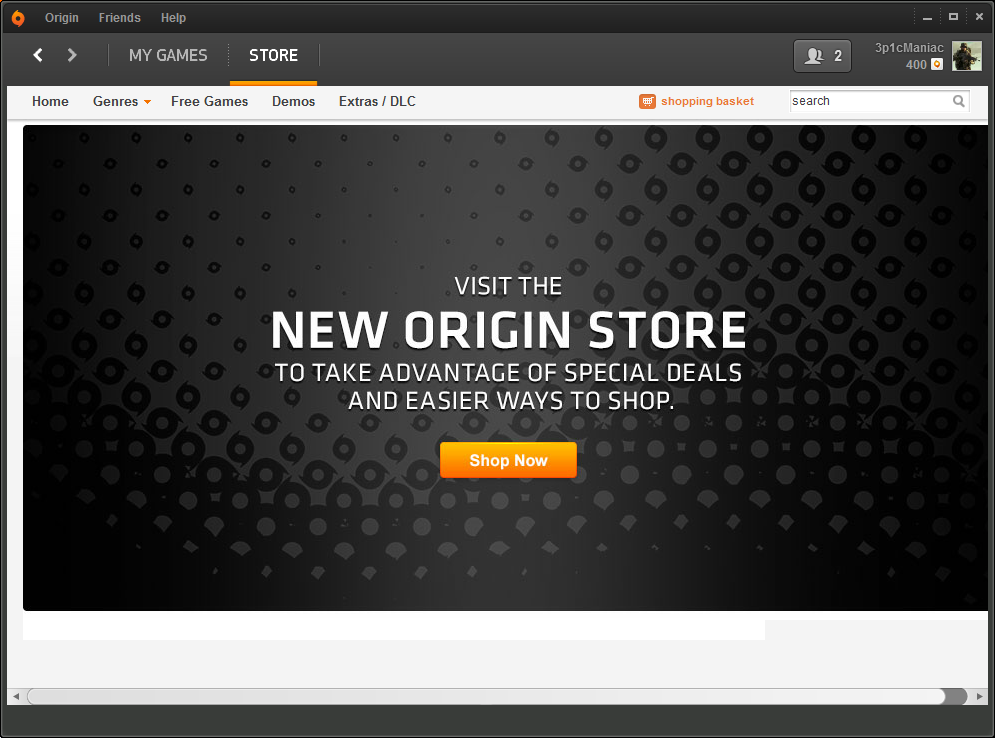Maximize the Origin window

[953, 17]
